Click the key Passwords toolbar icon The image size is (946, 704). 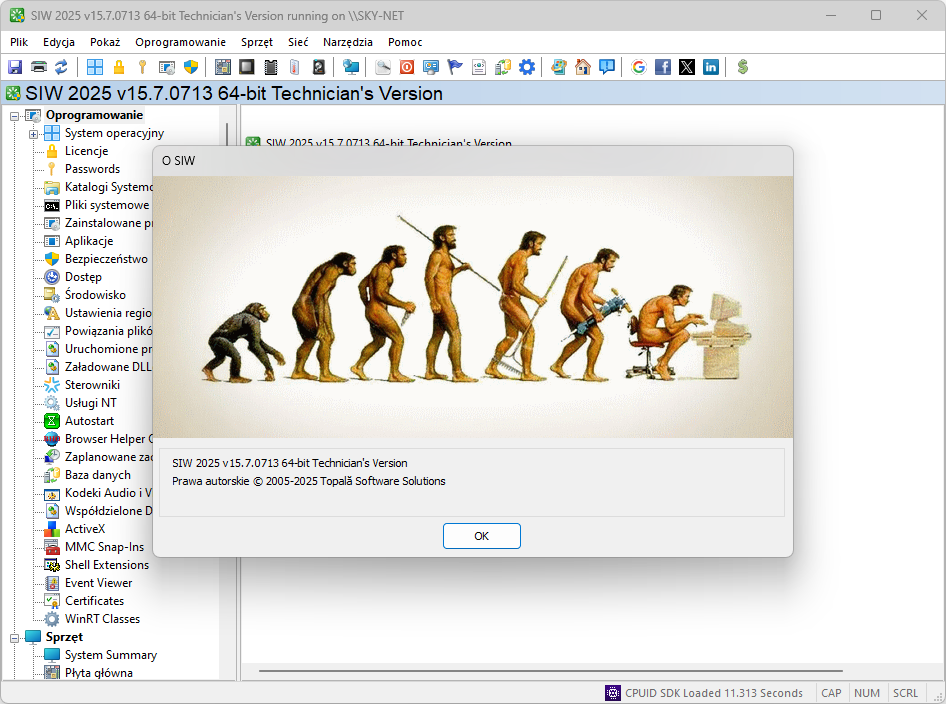142,67
